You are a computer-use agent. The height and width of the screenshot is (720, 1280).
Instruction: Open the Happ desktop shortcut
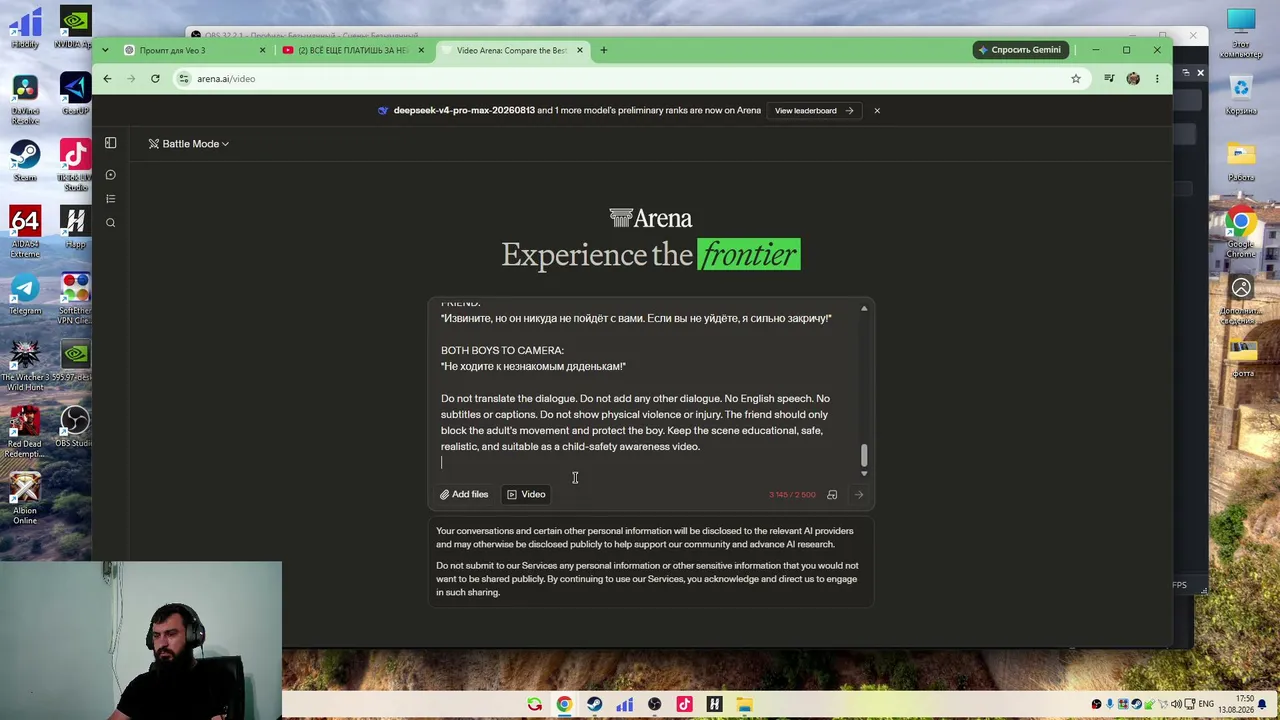(x=74, y=228)
